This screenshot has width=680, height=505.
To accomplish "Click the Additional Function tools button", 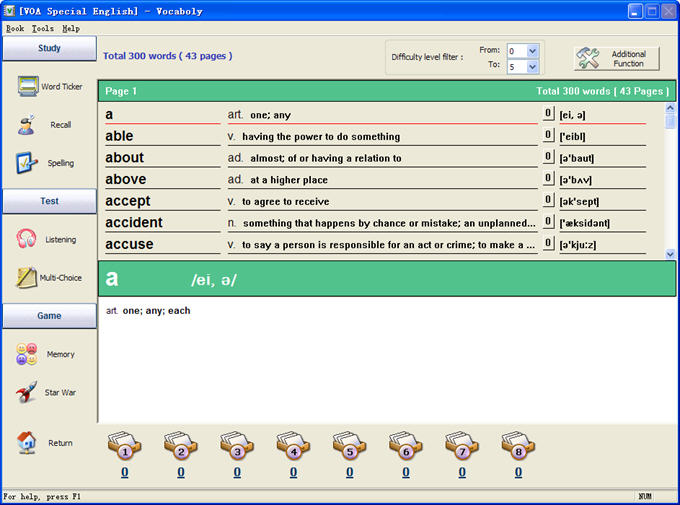I will pos(617,58).
